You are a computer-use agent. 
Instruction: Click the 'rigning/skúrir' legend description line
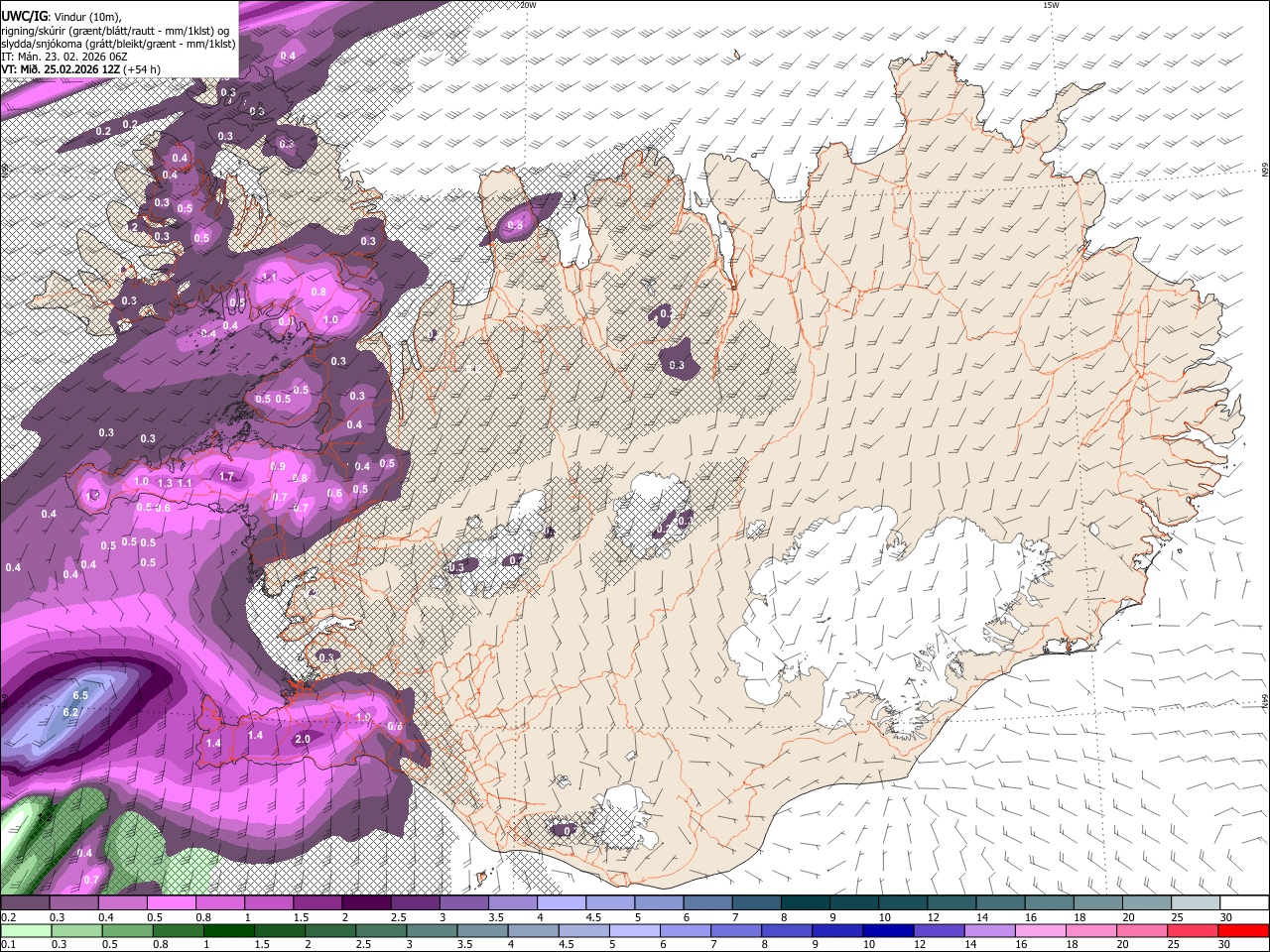point(115,30)
